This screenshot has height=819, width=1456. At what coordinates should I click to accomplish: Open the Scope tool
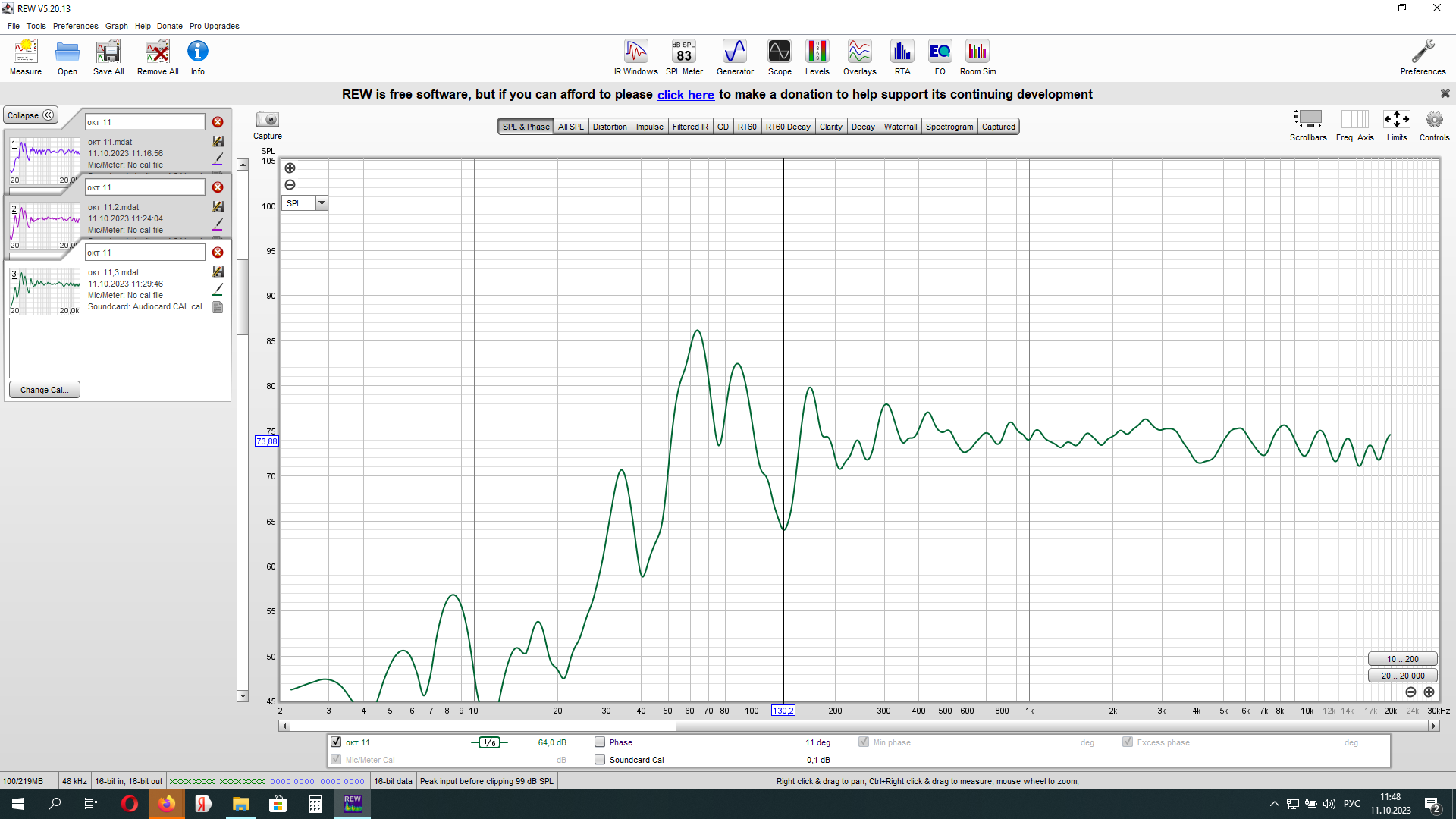780,58
